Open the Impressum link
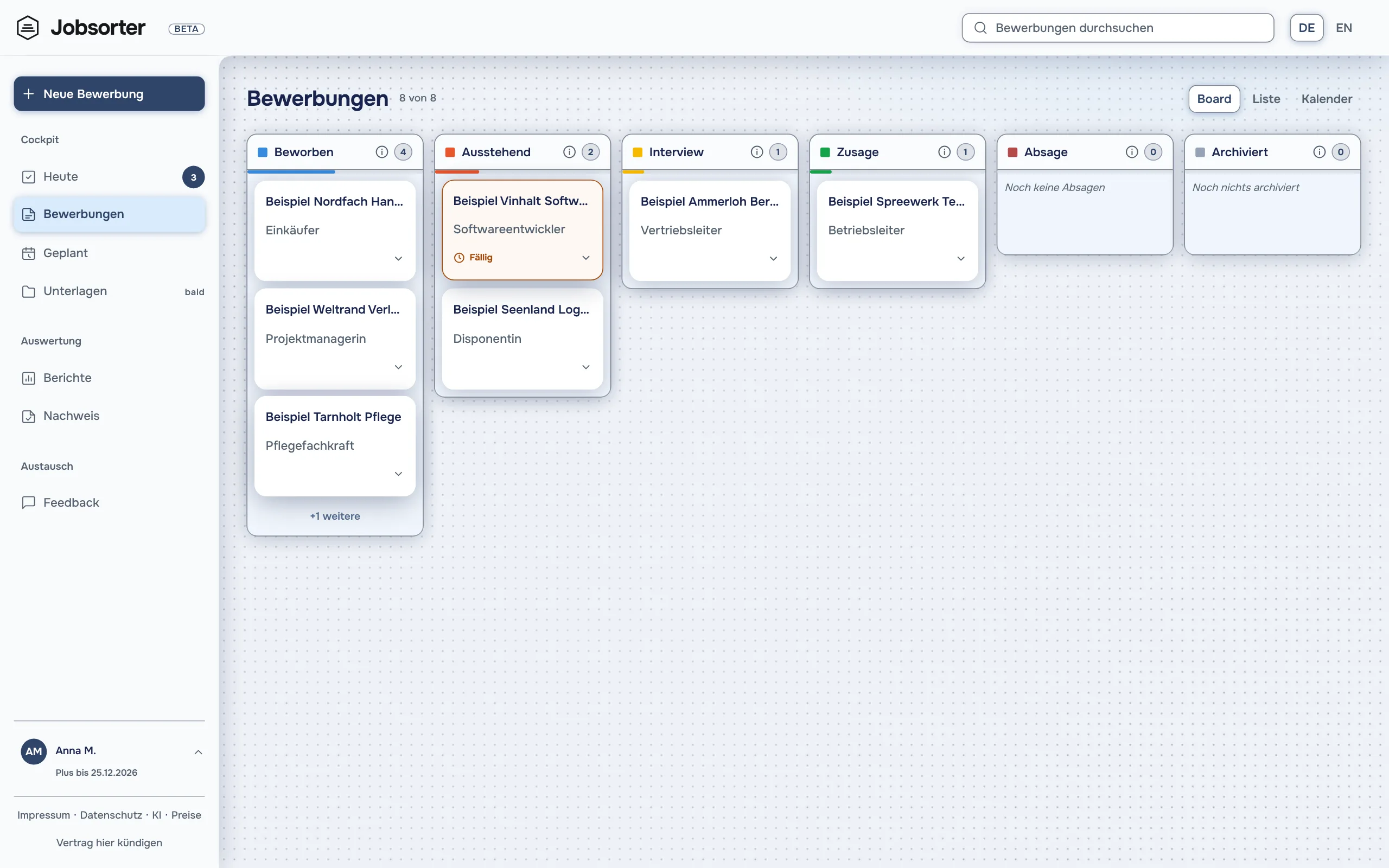The image size is (1389, 868). [x=43, y=815]
